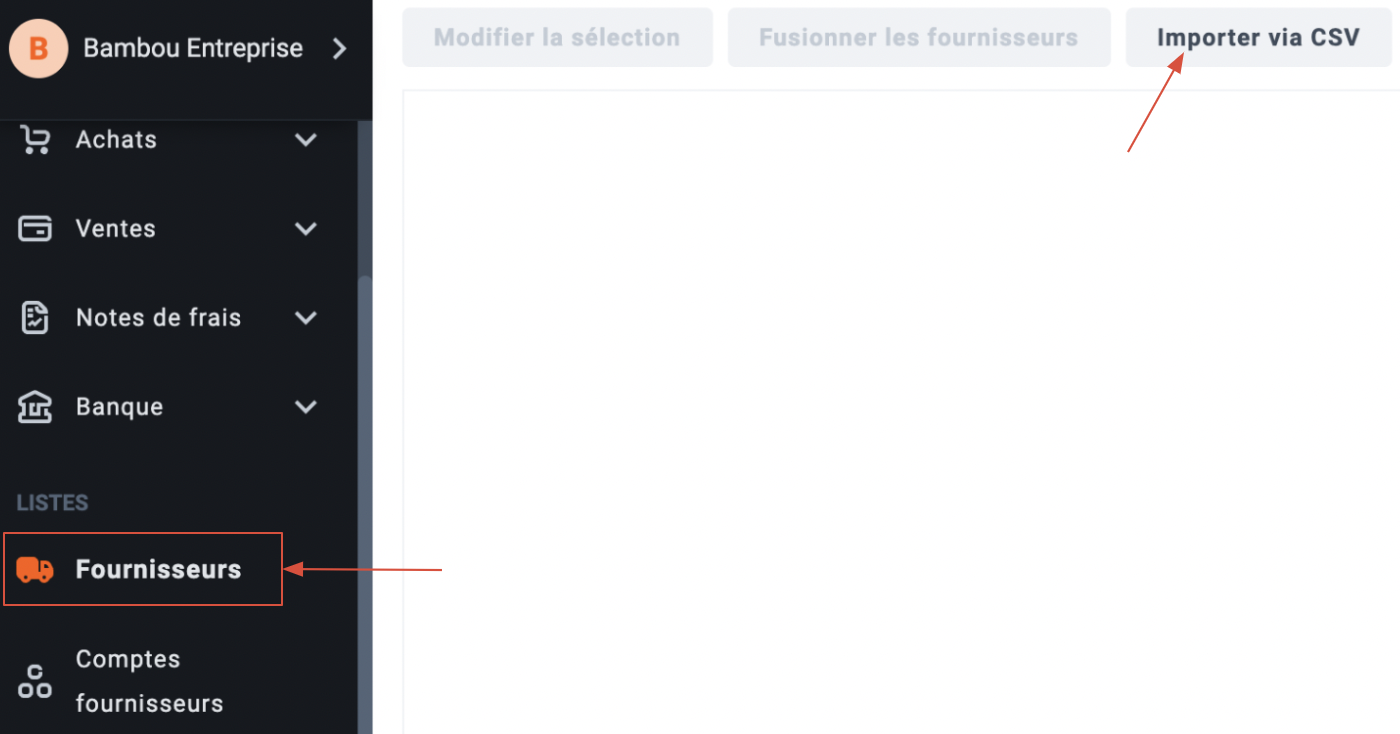Click the Comptes fournisseurs icon
The image size is (1400, 734).
tap(35, 681)
